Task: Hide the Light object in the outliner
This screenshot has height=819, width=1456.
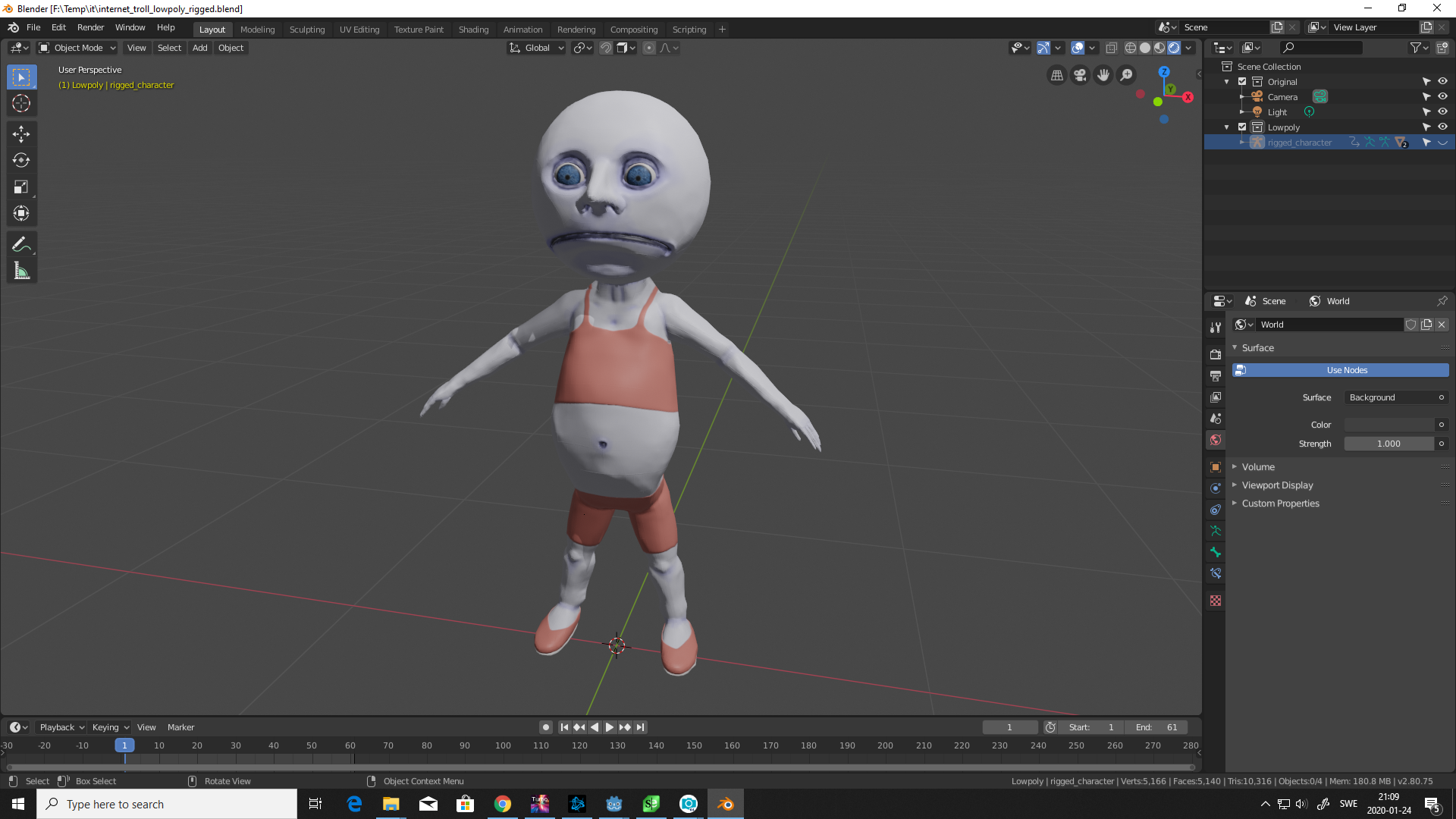Action: (x=1443, y=111)
